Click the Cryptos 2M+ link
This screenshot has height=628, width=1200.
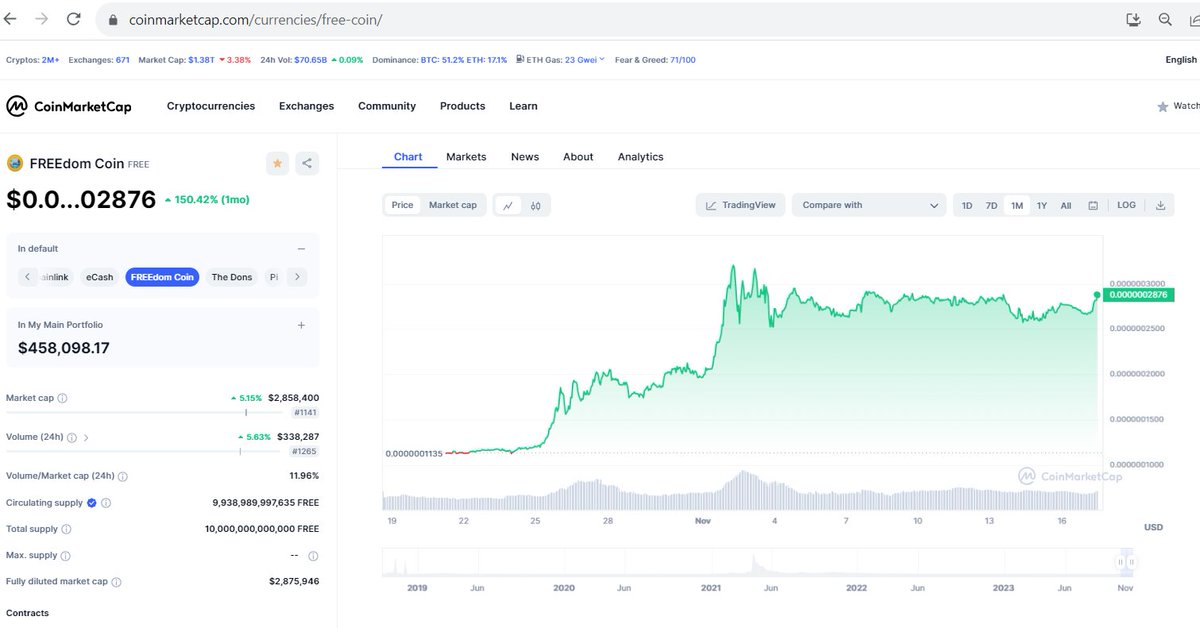(x=33, y=60)
